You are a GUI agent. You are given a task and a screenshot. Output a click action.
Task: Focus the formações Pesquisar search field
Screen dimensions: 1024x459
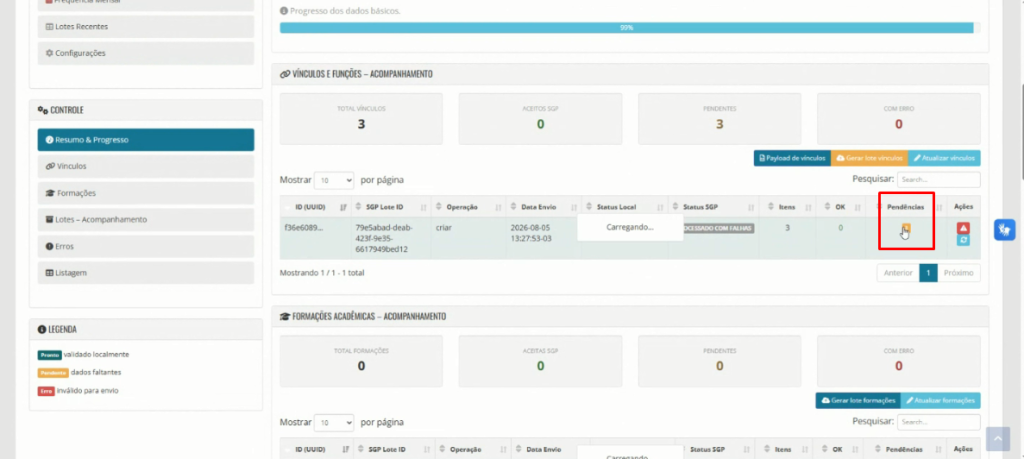pos(938,422)
